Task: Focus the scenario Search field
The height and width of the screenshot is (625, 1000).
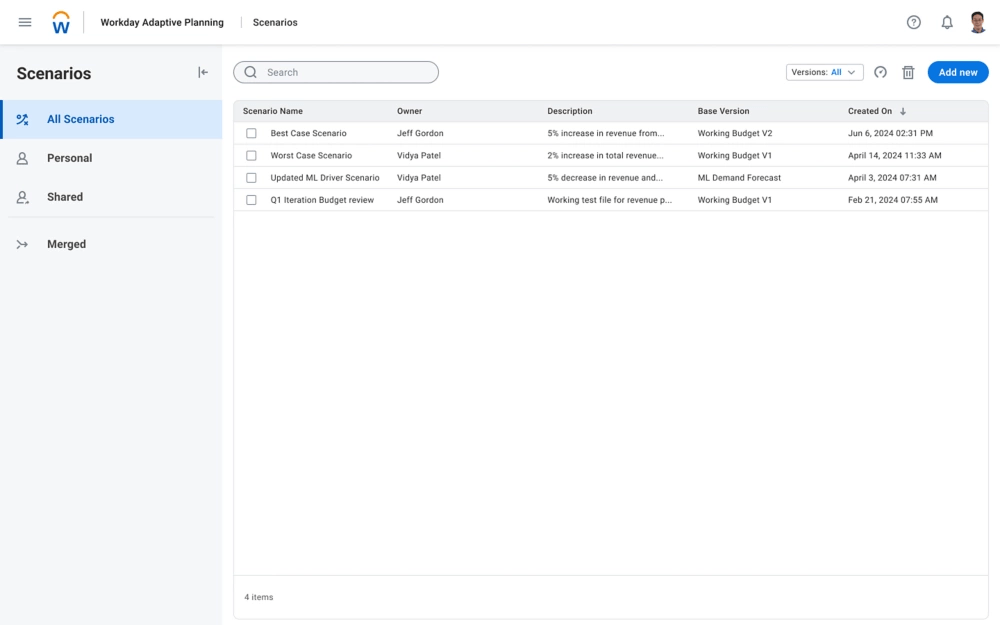Action: tap(345, 72)
